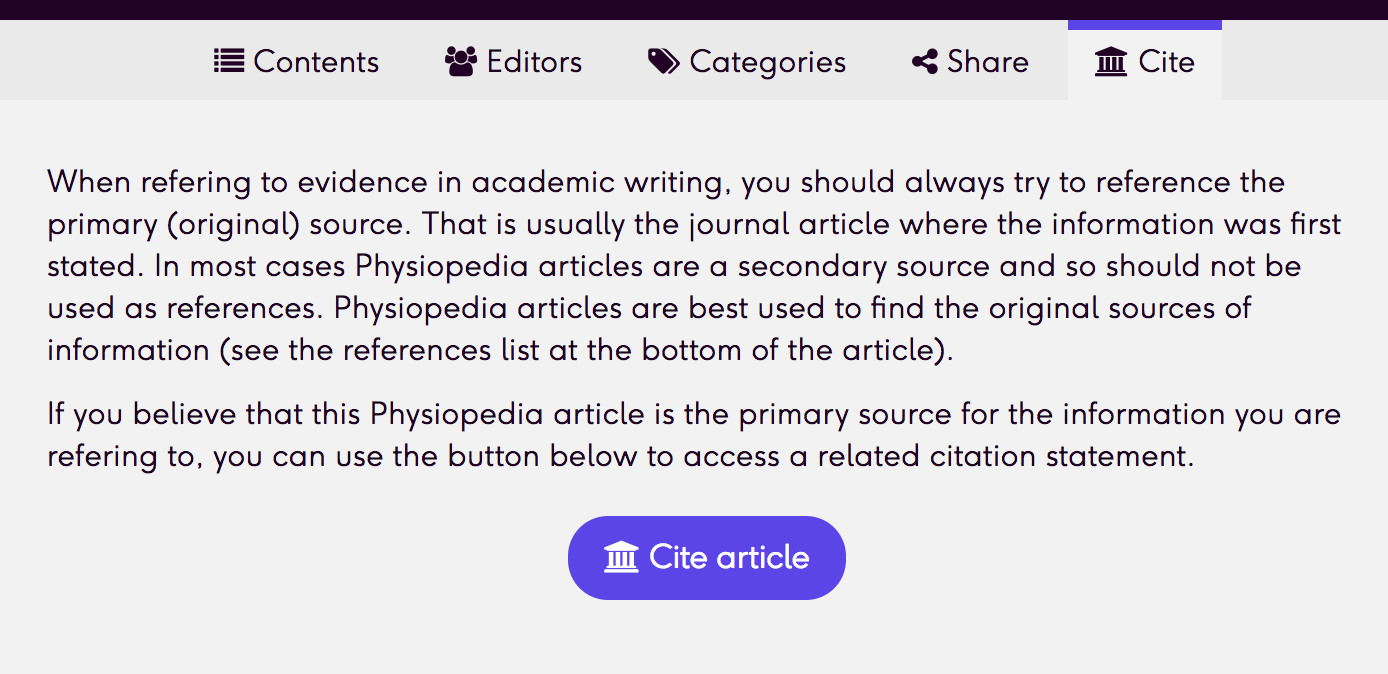Click the list icon beside Contents
1388x674 pixels.
(x=229, y=62)
